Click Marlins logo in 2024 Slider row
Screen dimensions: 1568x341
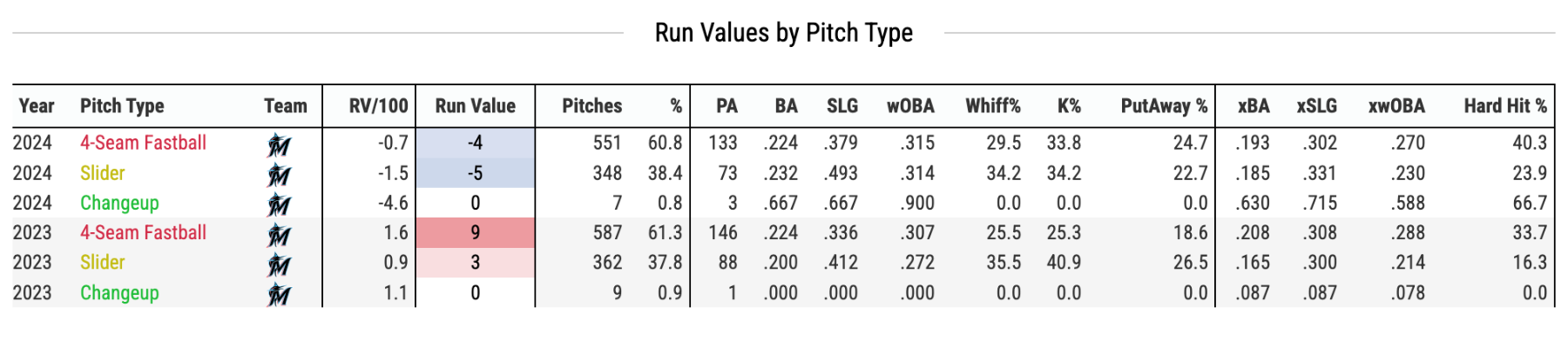point(279,175)
